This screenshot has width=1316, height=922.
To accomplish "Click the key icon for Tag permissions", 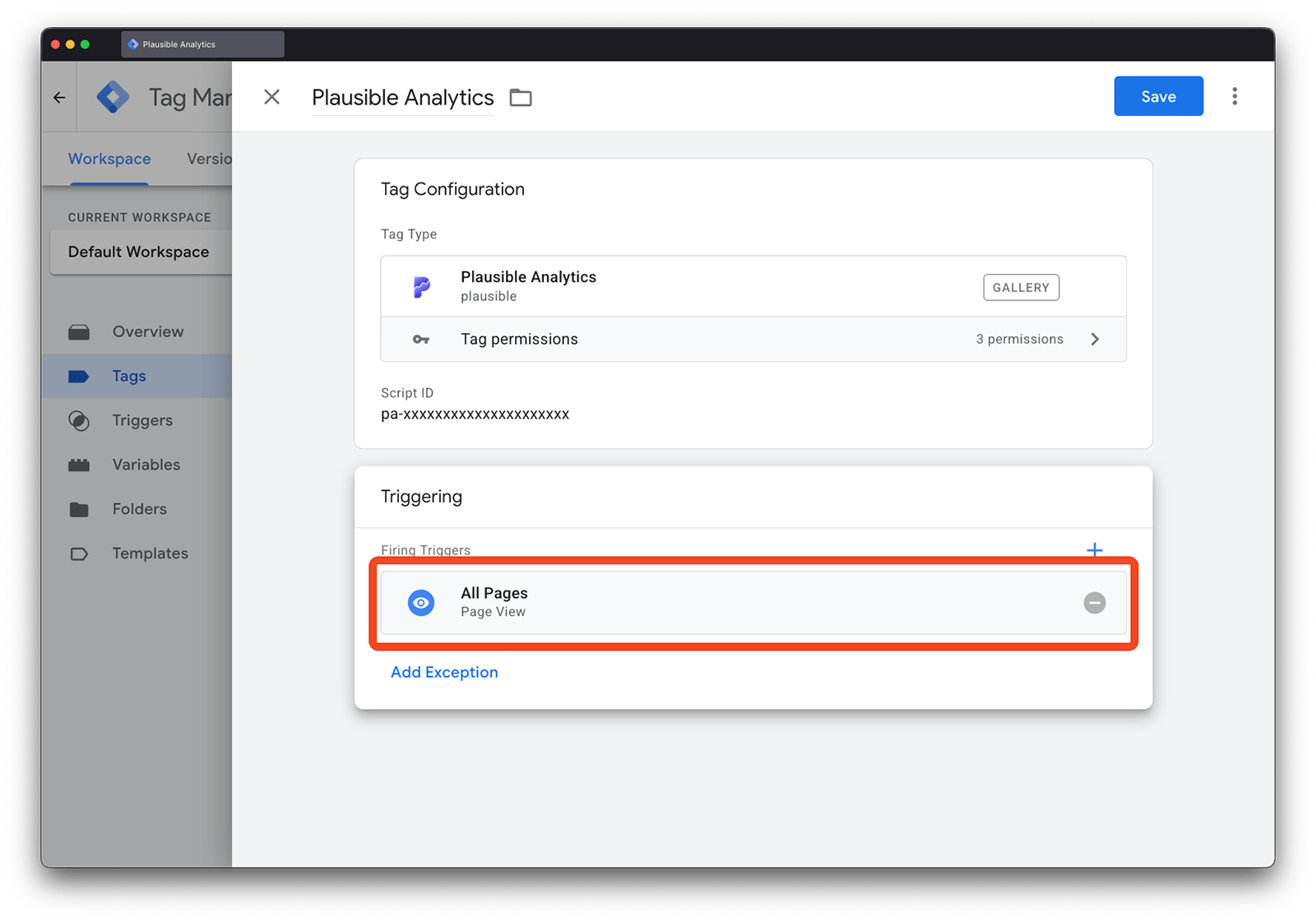I will coord(421,339).
